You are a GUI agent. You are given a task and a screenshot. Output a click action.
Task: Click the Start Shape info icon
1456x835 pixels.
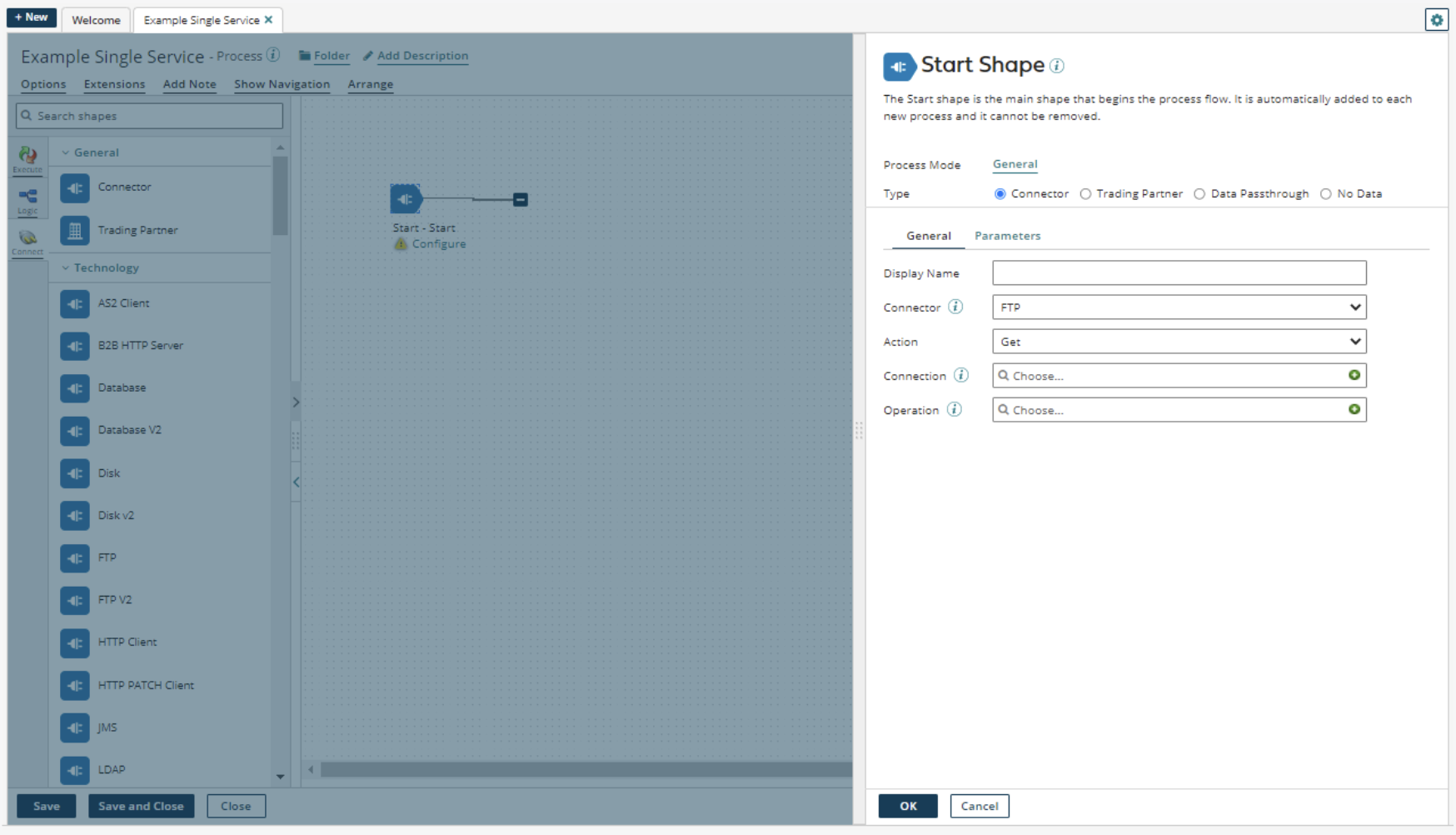point(1057,66)
